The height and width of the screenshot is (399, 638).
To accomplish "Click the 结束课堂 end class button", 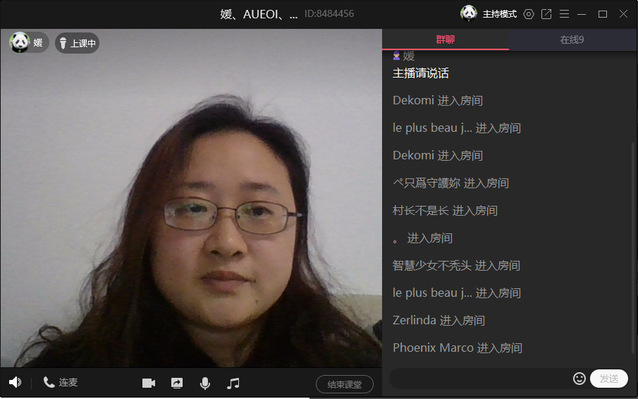I will pos(345,384).
